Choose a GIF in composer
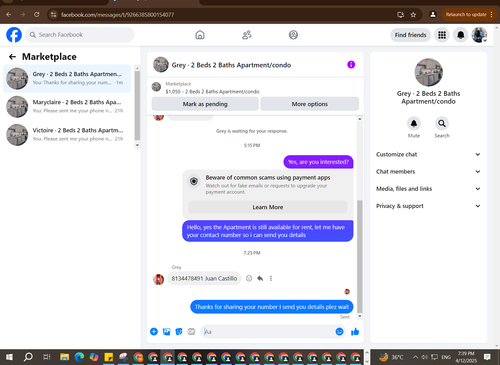The height and width of the screenshot is (365, 500). coord(191,332)
